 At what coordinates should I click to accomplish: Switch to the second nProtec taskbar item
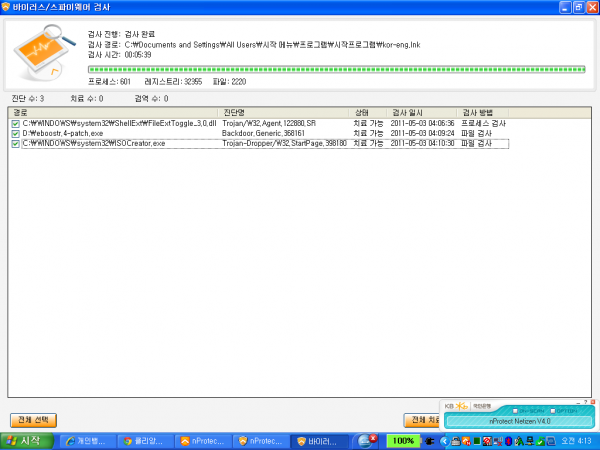click(262, 441)
